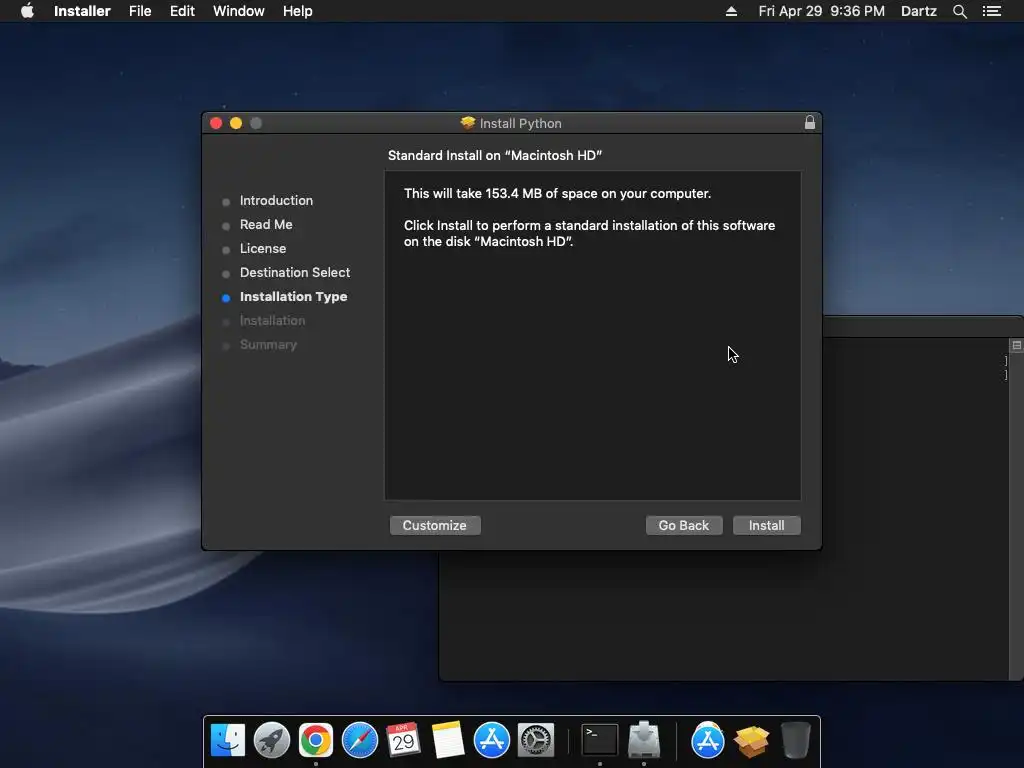Open the App Store icon left of System Preferences
The image size is (1024, 768).
click(492, 740)
